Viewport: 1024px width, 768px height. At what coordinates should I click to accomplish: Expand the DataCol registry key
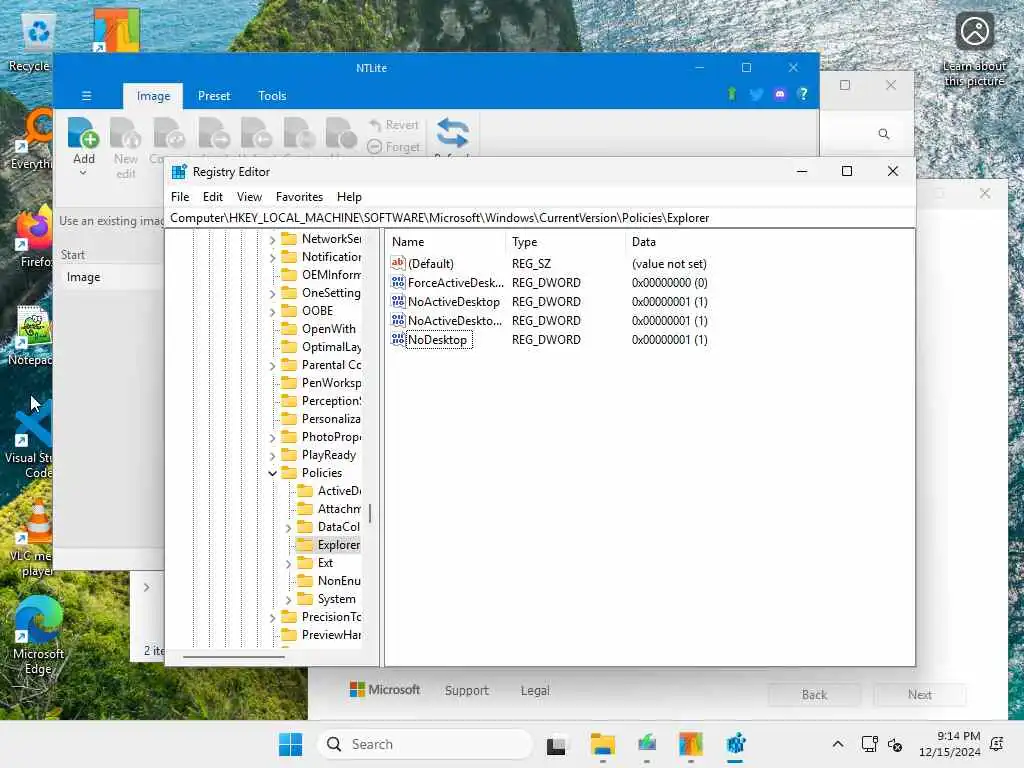(288, 527)
